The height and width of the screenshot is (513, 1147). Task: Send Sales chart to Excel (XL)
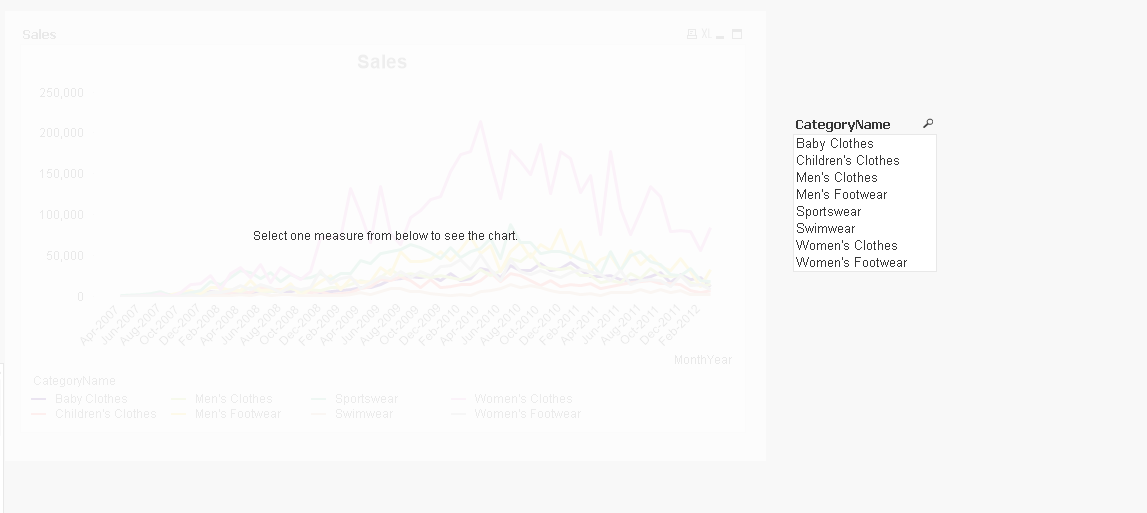(705, 34)
